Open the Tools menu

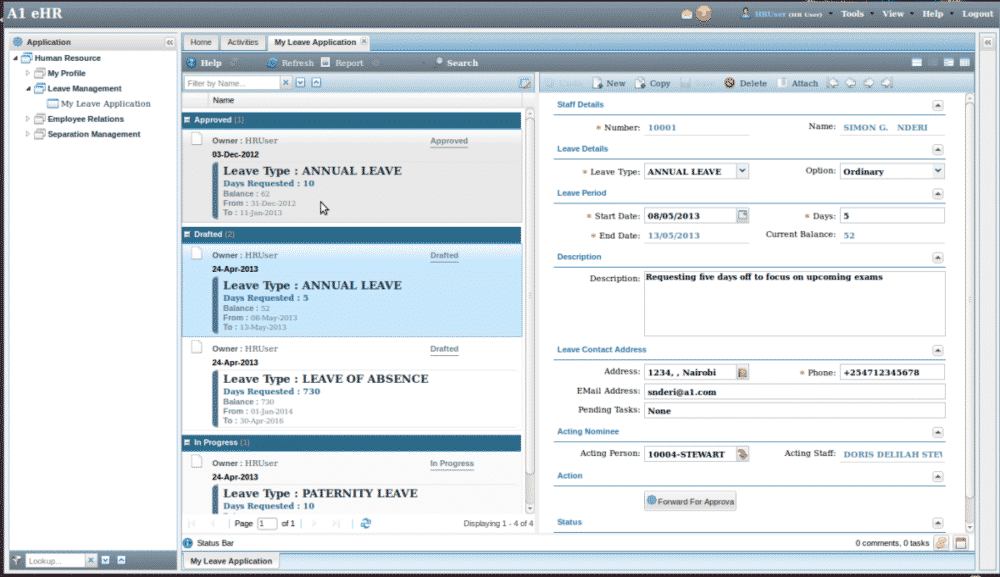tap(852, 14)
